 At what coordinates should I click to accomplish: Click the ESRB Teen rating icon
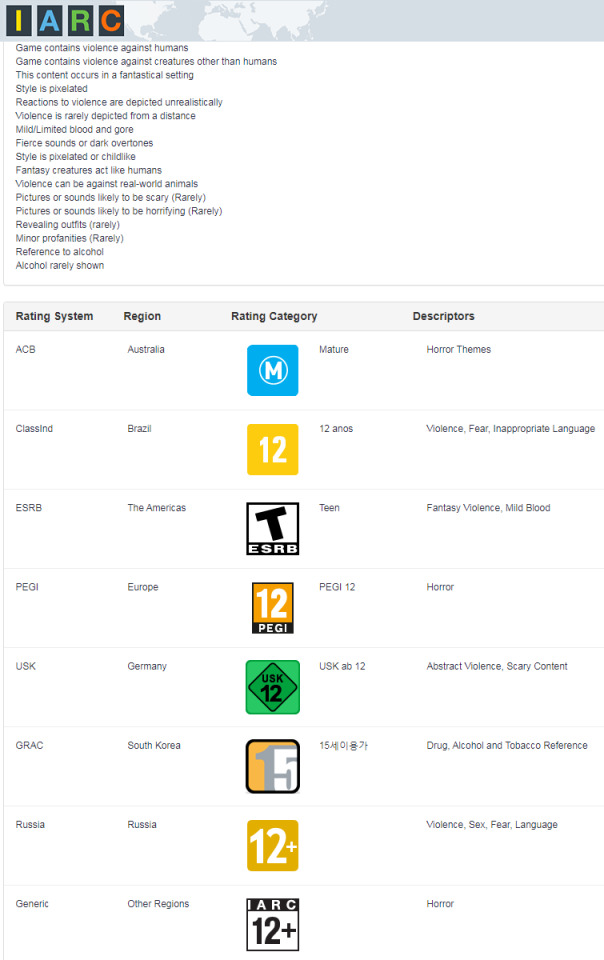coord(272,529)
